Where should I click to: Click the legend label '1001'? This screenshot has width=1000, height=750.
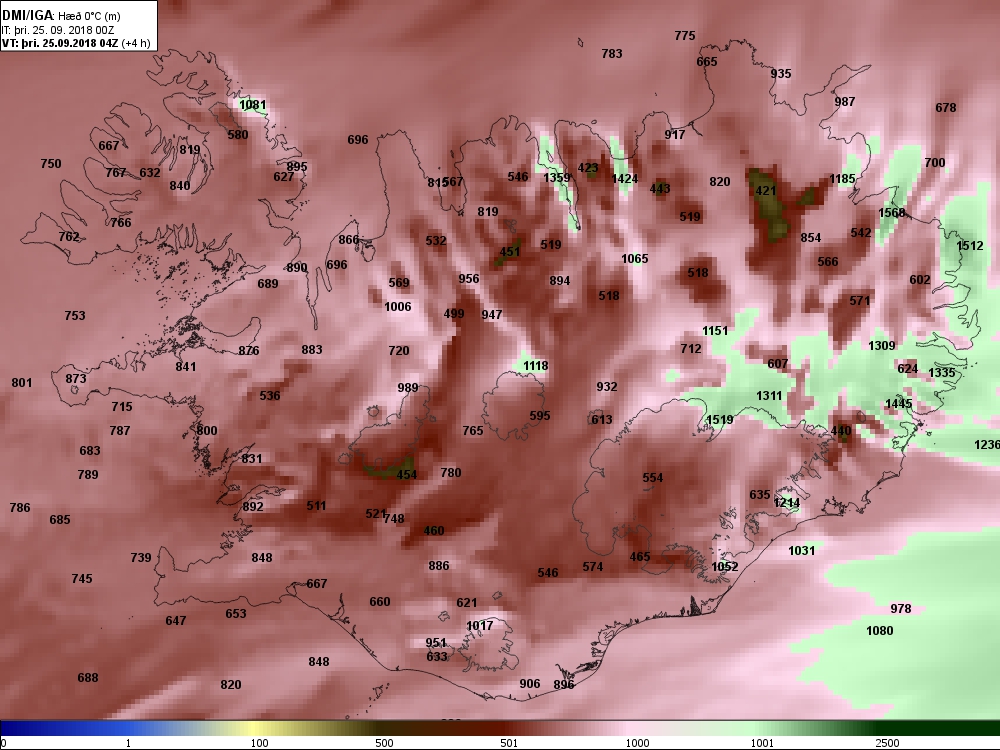[x=762, y=743]
